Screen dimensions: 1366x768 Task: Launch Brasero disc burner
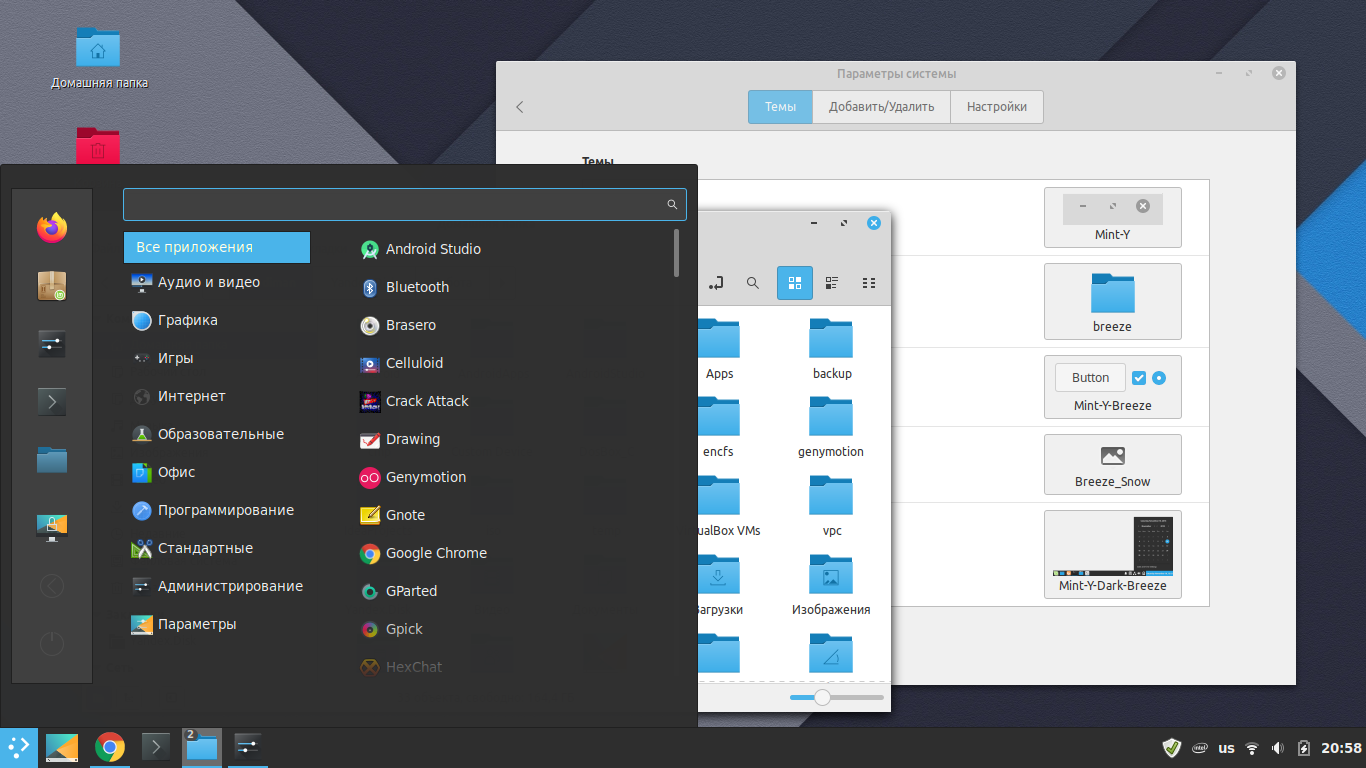click(x=398, y=325)
